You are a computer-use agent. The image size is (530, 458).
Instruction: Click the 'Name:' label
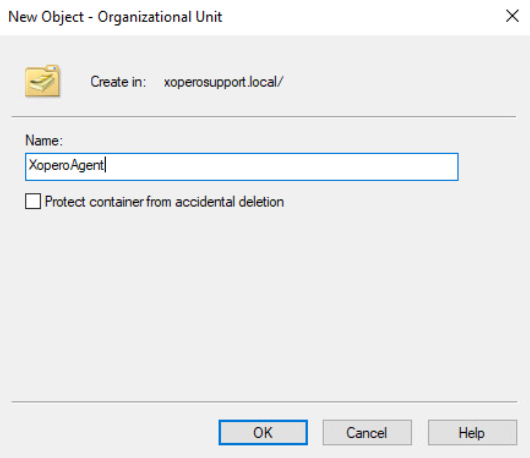(44, 140)
